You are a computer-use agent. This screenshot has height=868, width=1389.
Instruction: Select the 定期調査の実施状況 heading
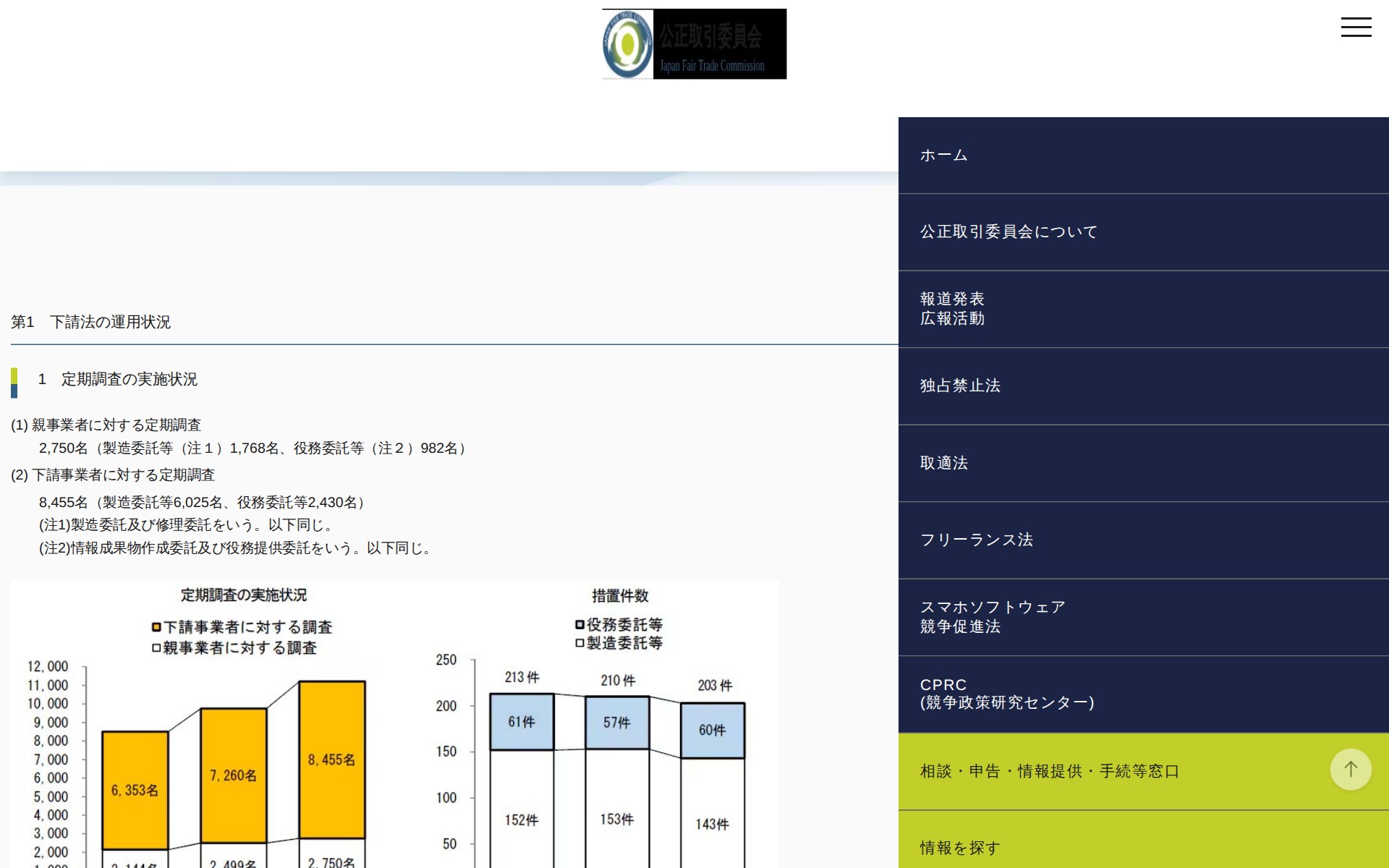118,379
